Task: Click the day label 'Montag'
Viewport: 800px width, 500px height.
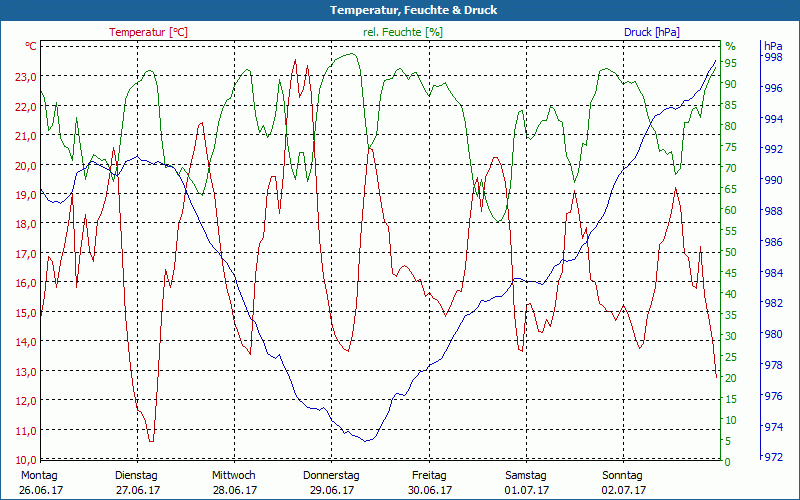Action: point(39,476)
